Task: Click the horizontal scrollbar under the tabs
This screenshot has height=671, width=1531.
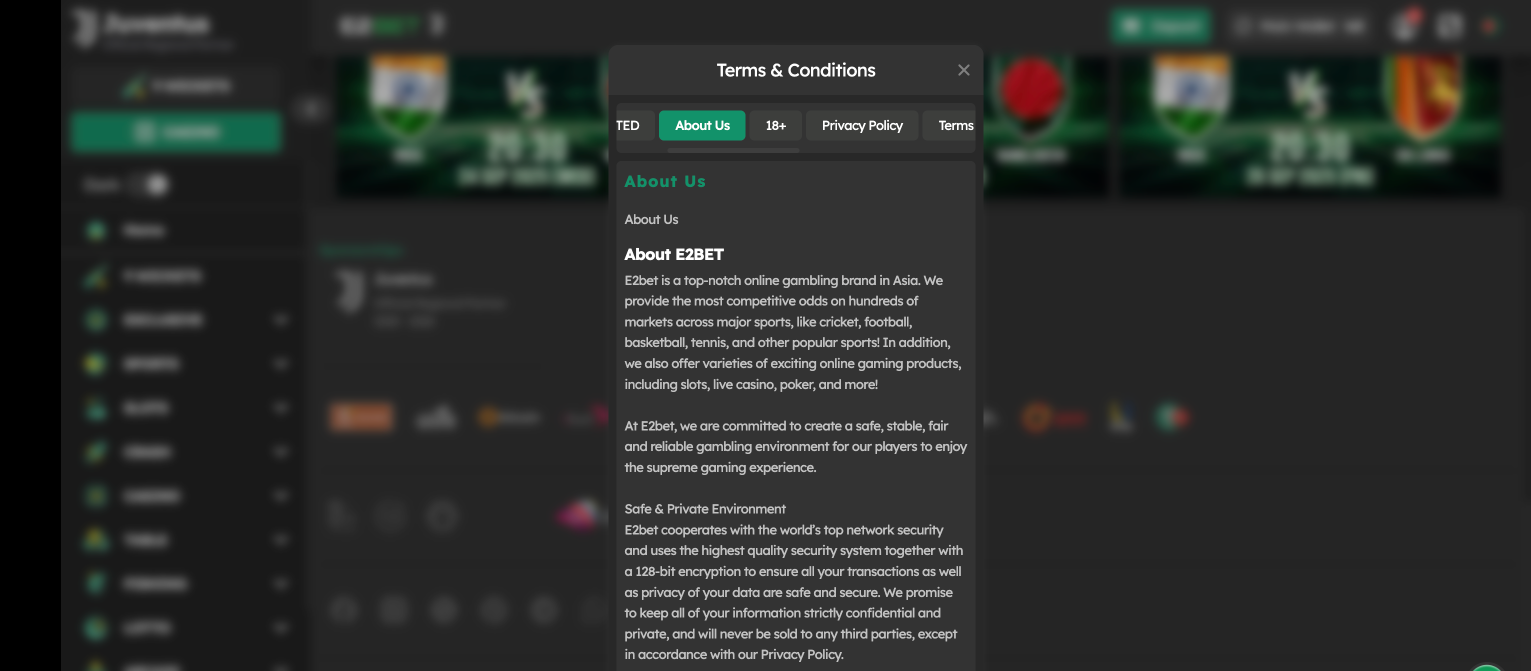Action: (733, 151)
